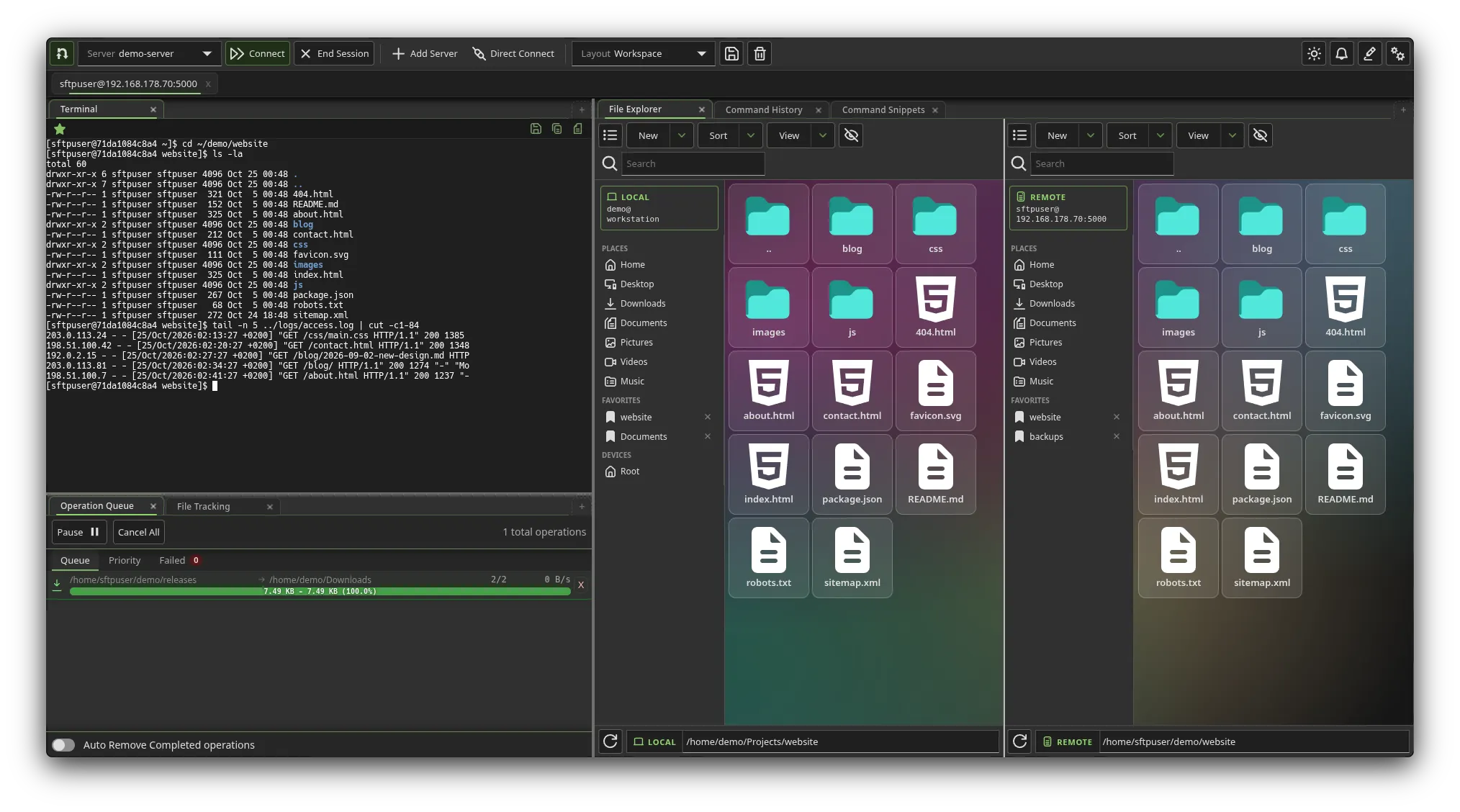Select the Failed queue tab
The height and width of the screenshot is (812, 1460).
179,560
